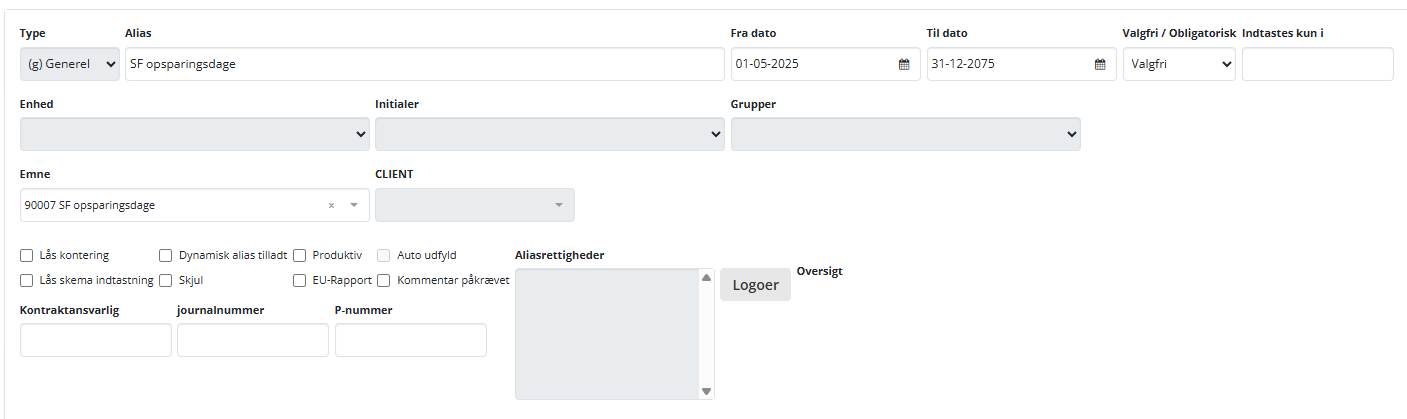1407x419 pixels.
Task: Open the Til dato calendar picker icon
Action: tap(1100, 64)
